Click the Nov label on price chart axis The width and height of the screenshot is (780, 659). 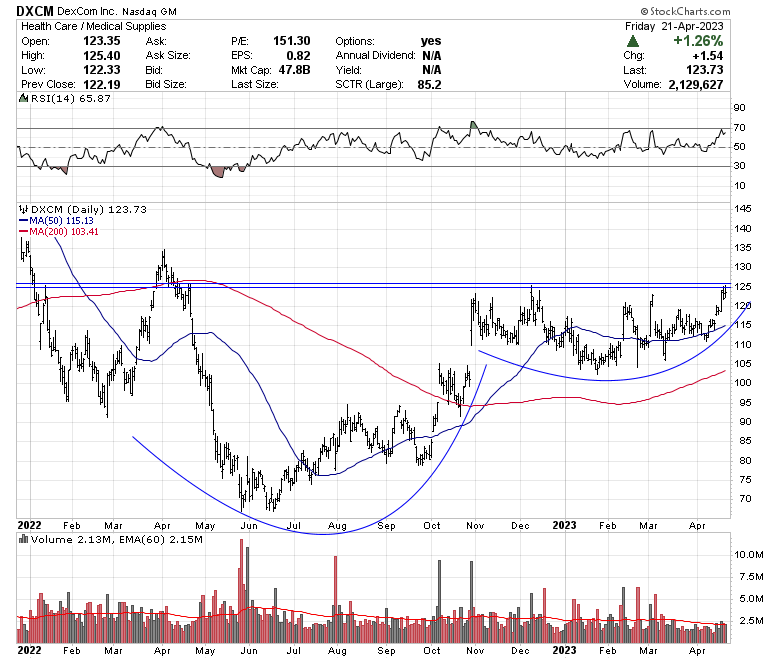click(x=475, y=526)
